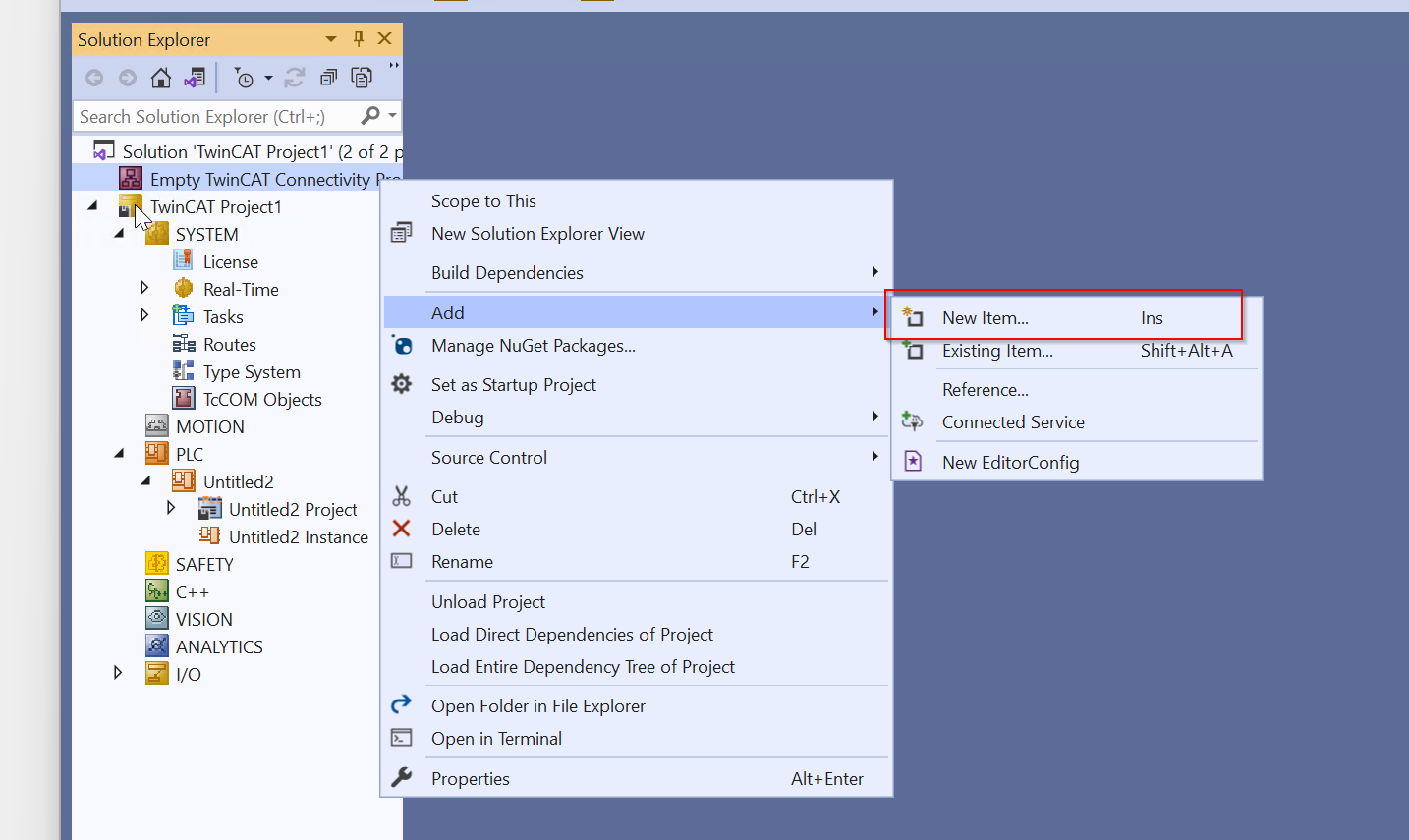
Task: Click the Sync with Active Document icon
Action: tap(295, 78)
